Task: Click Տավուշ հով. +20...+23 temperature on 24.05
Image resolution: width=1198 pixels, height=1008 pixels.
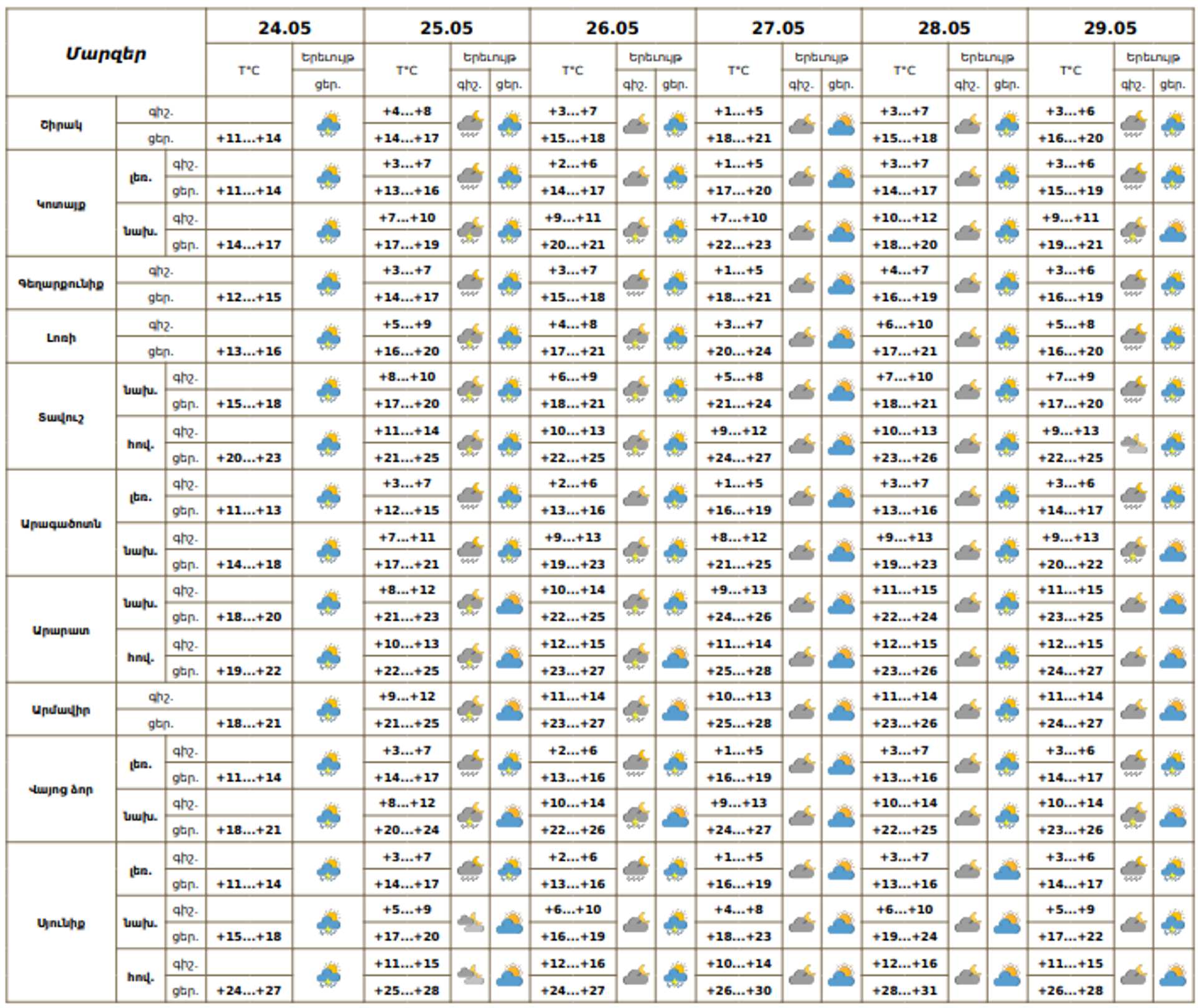Action: (249, 457)
